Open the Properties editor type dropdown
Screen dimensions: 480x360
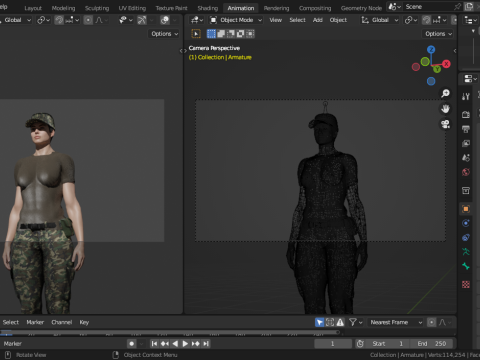[x=470, y=79]
